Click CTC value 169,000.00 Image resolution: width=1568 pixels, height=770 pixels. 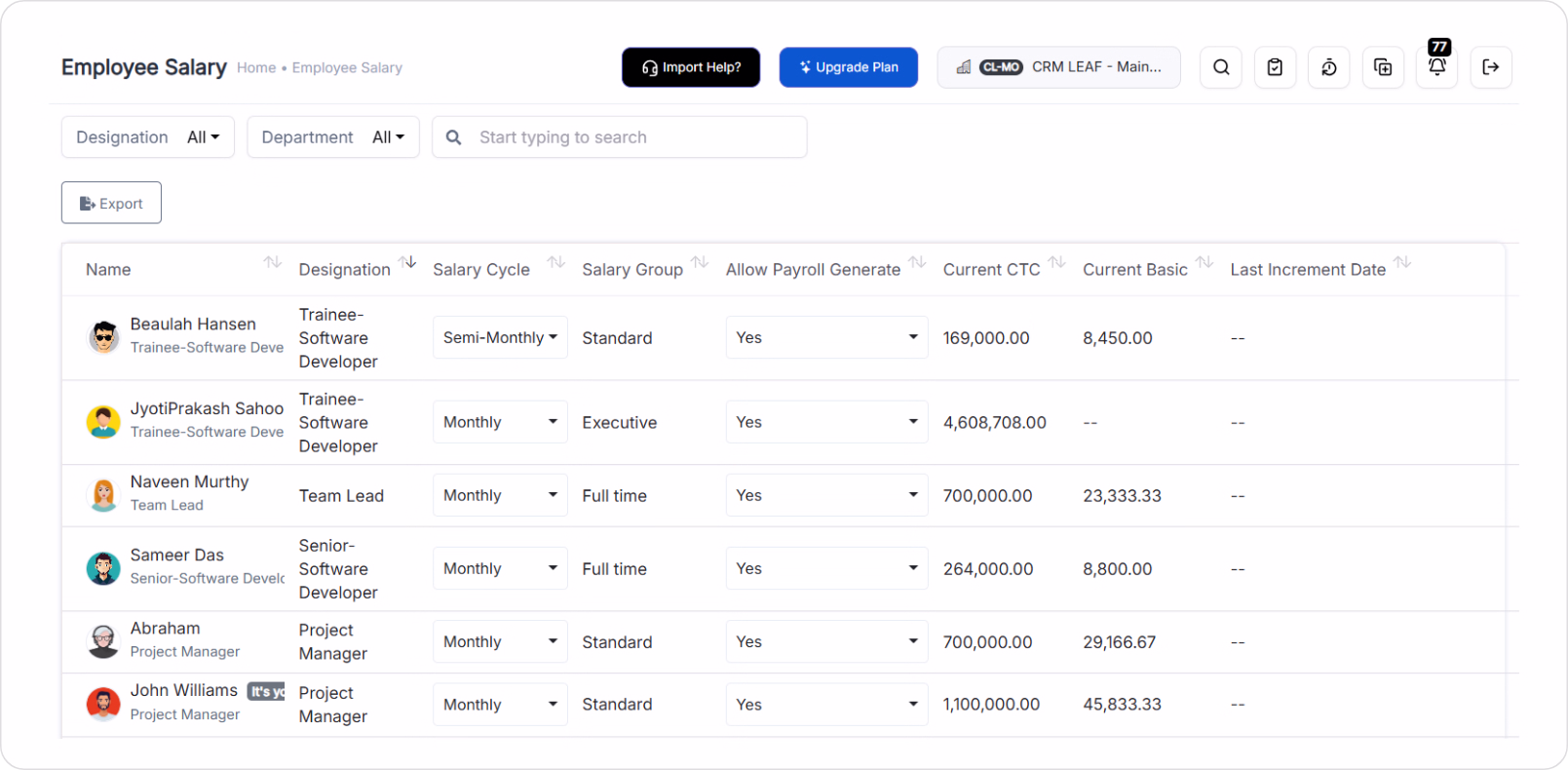986,338
